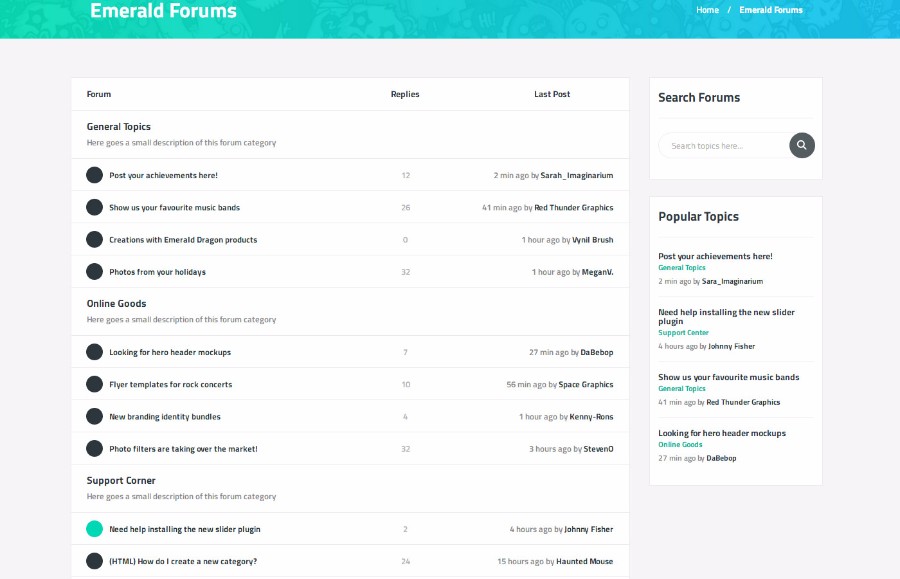Image resolution: width=900 pixels, height=579 pixels.
Task: Click reply count 12
Action: pyautogui.click(x=406, y=176)
